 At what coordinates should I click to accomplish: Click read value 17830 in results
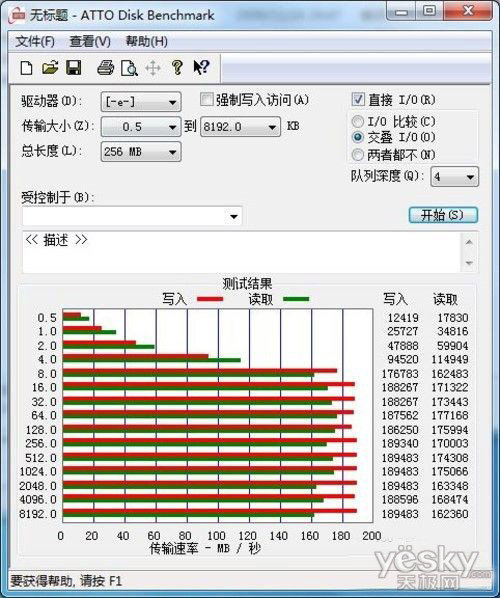[x=452, y=317]
